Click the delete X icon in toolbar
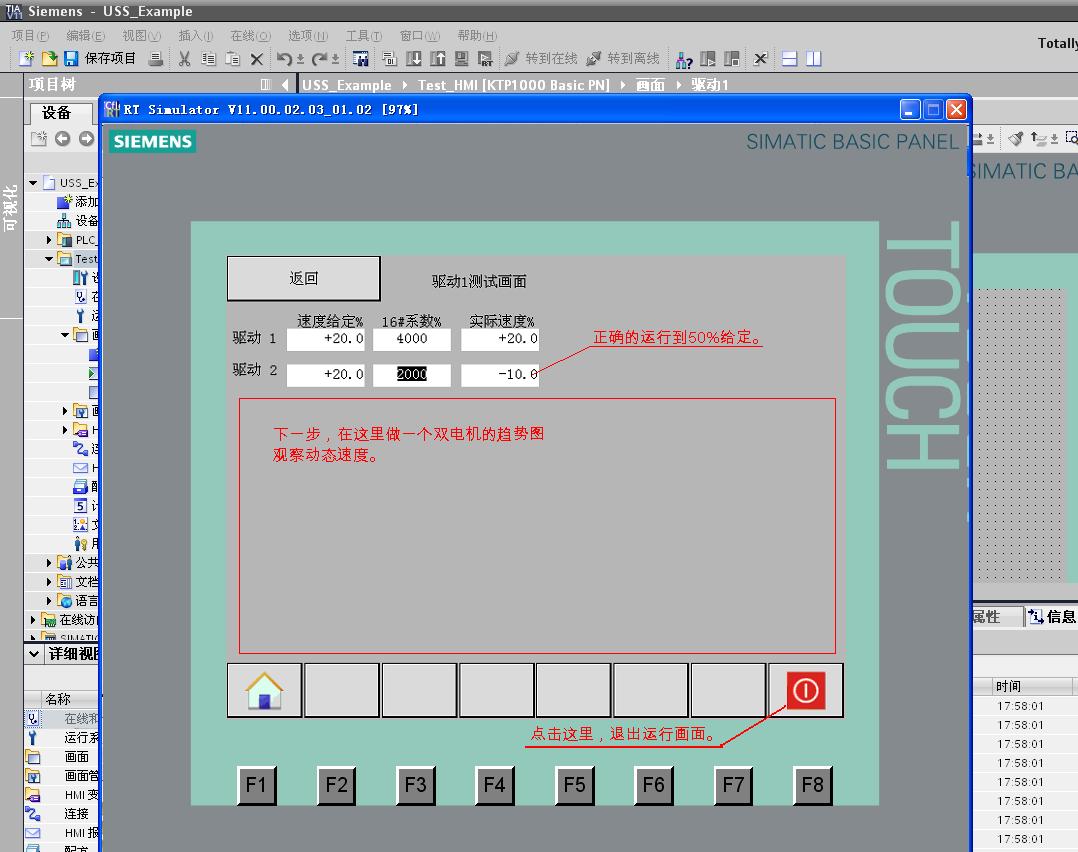1078x852 pixels. (256, 59)
